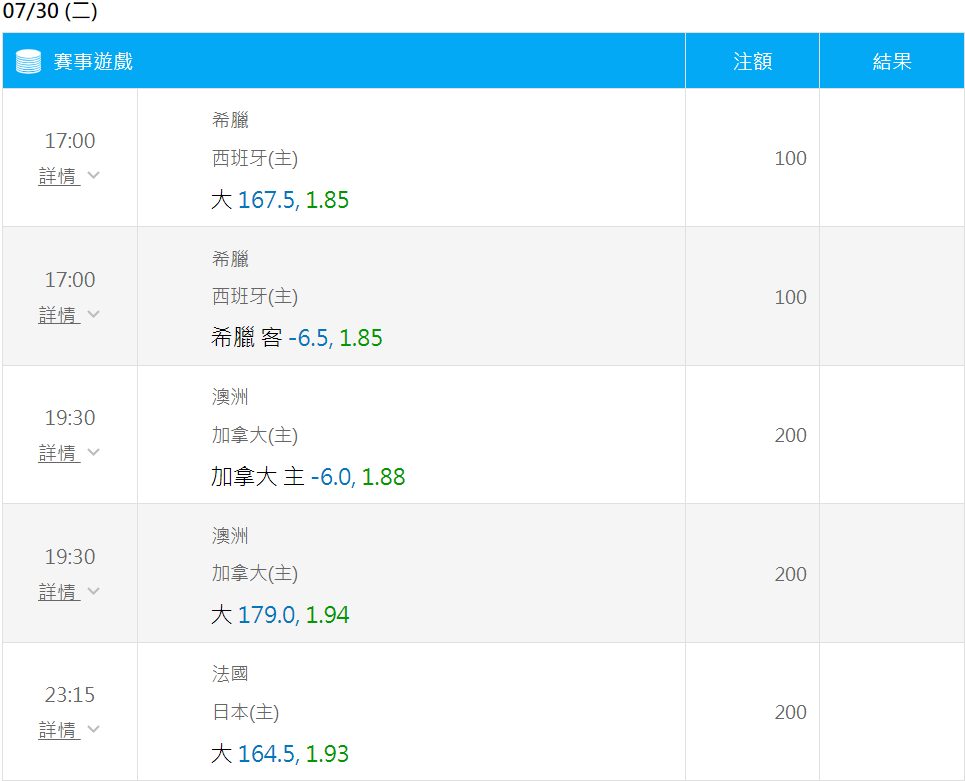Viewport: 965px width, 781px height.
Task: Click the 賽事遊戲 column header
Action: pyautogui.click(x=93, y=62)
